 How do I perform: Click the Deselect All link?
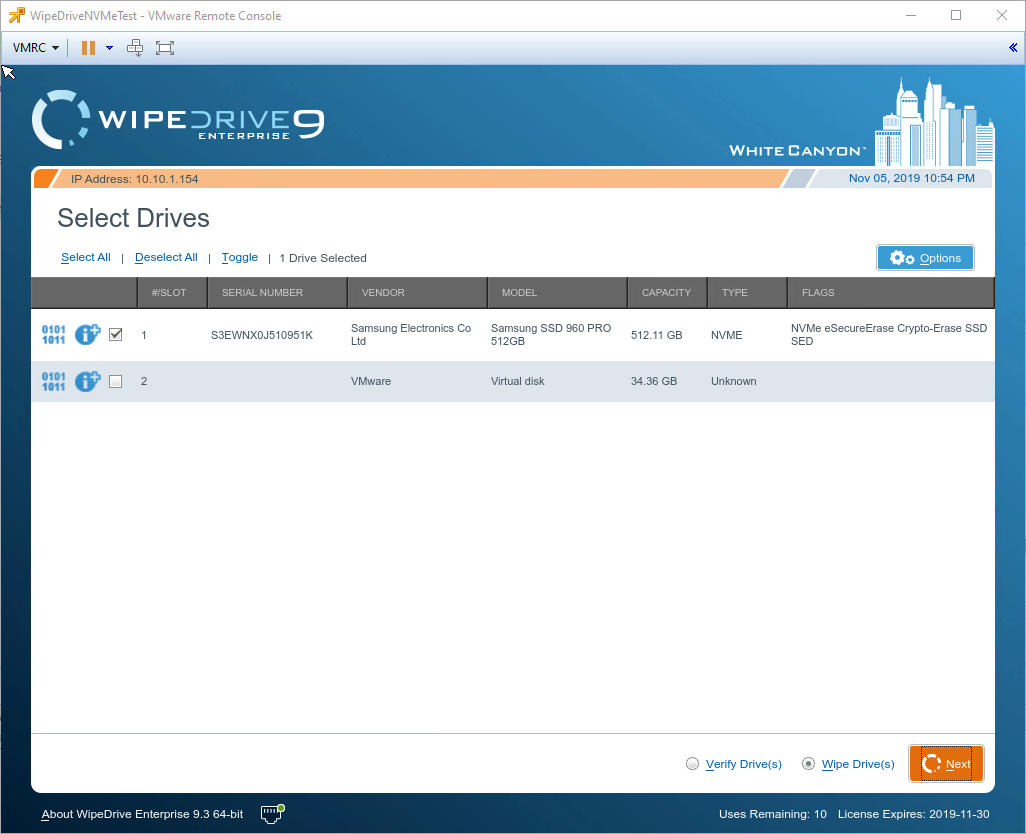tap(166, 257)
